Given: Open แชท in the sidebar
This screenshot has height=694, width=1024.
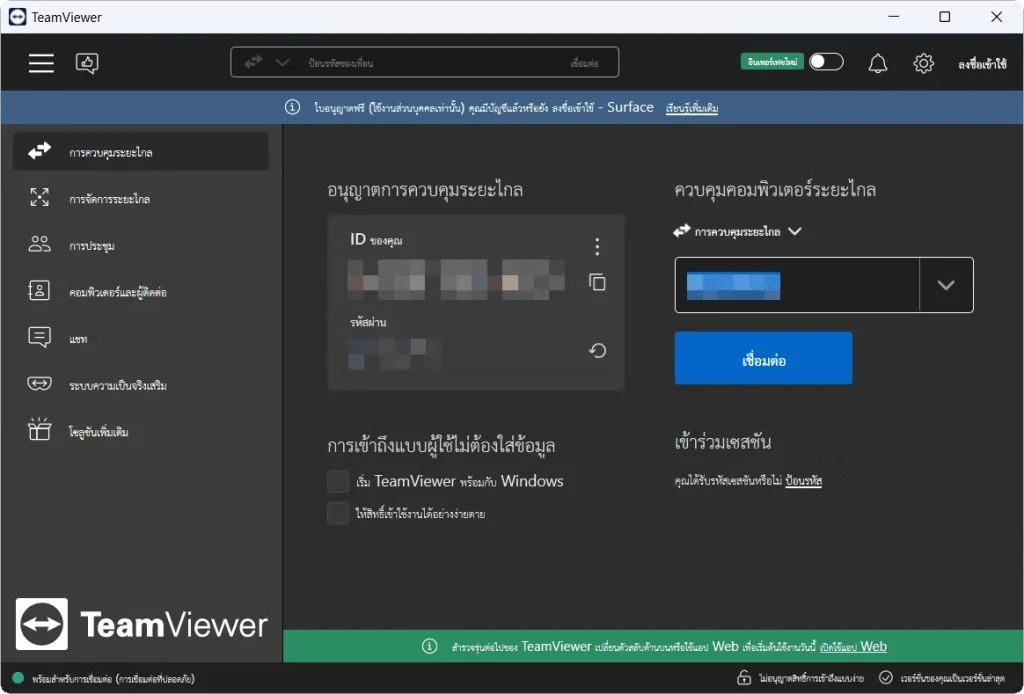Looking at the screenshot, I should point(78,339).
